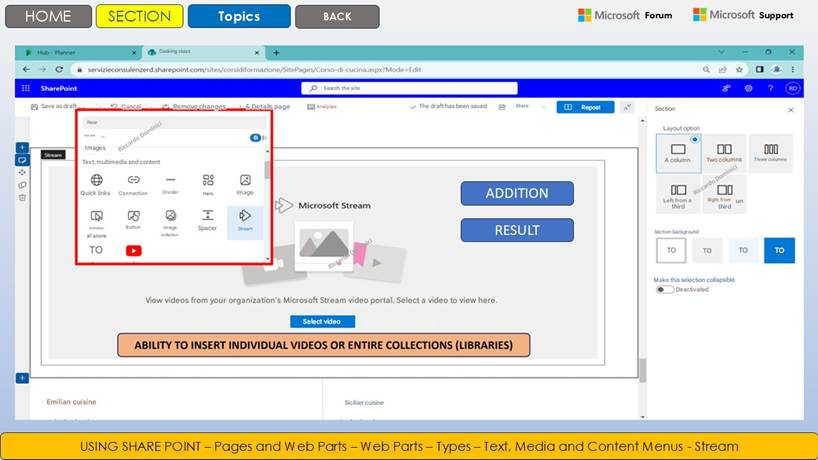The width and height of the screenshot is (818, 460).
Task: Click Cancel in the command bar
Action: tap(126, 106)
